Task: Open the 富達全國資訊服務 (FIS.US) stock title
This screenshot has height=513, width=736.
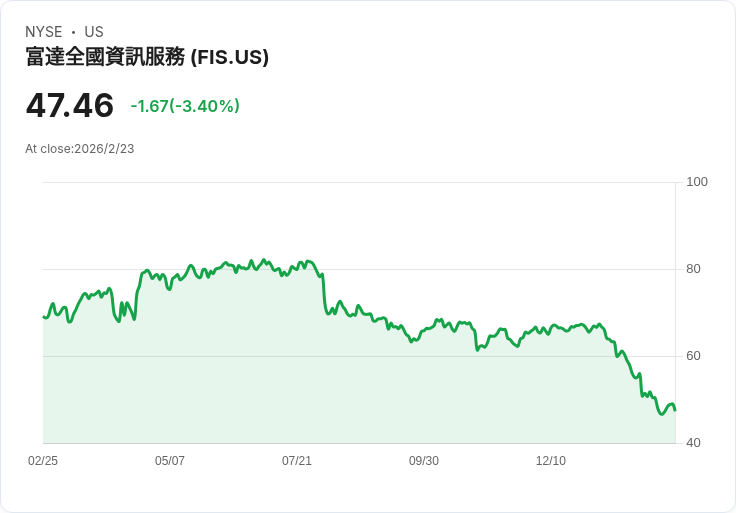Action: tap(147, 58)
